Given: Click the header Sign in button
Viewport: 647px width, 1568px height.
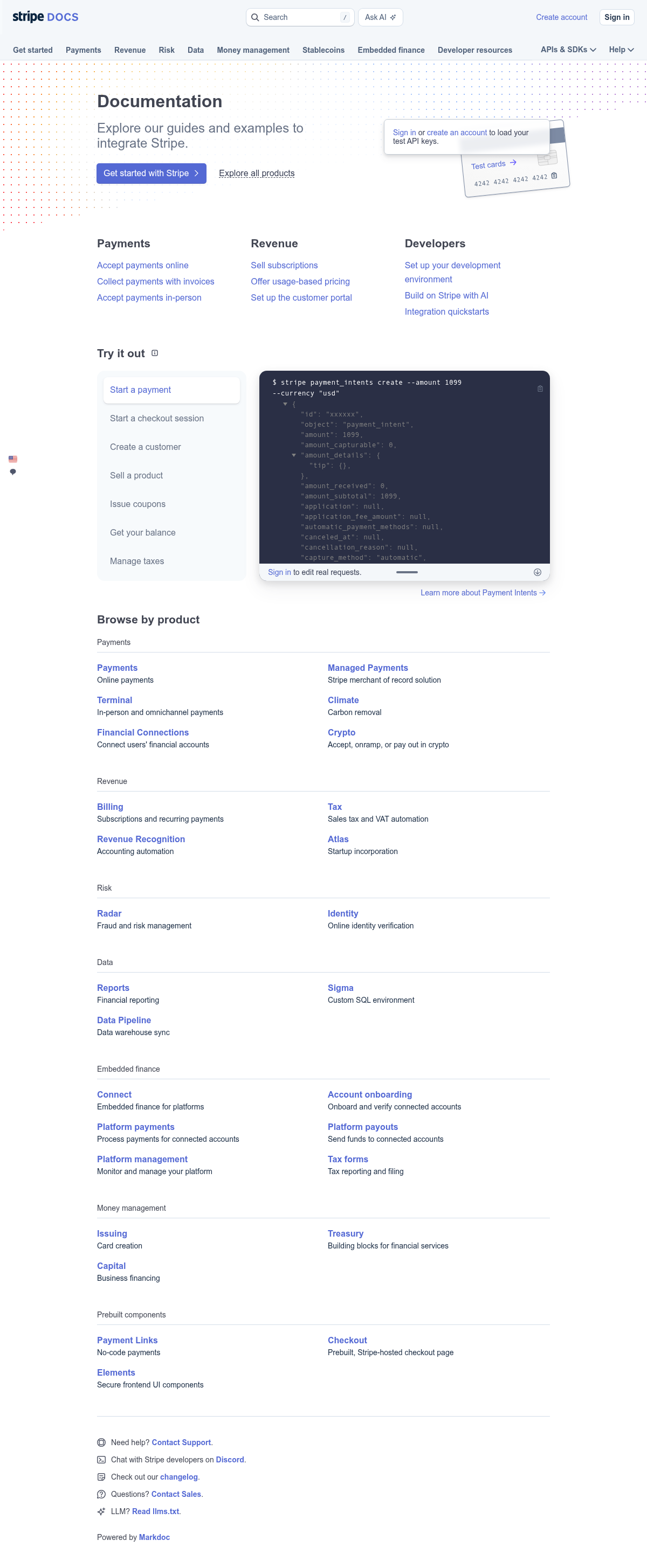Looking at the screenshot, I should [617, 17].
